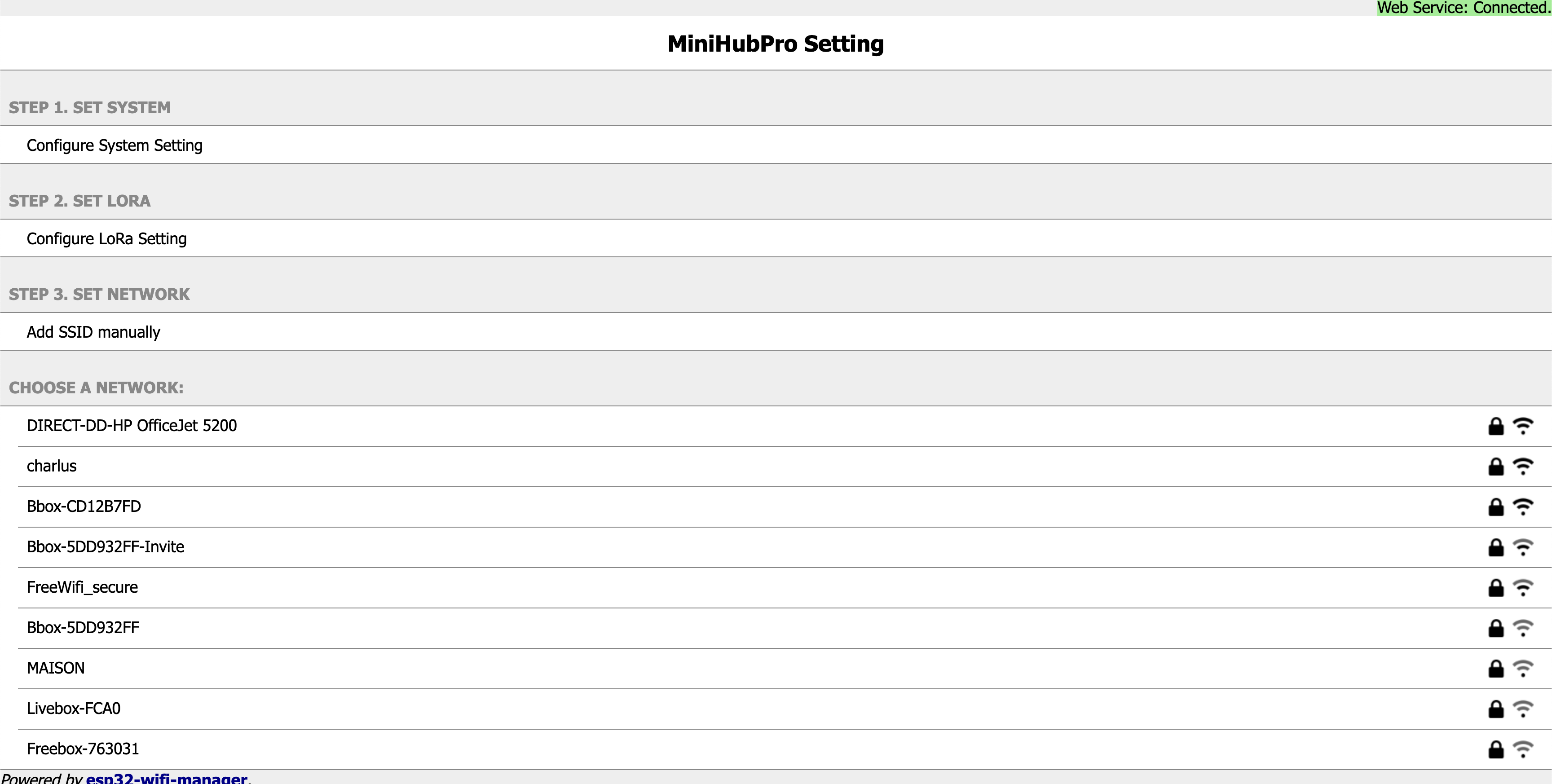Open the esp32-wifi-manager link
Screen dimensions: 1552x784
pyautogui.click(x=166, y=778)
